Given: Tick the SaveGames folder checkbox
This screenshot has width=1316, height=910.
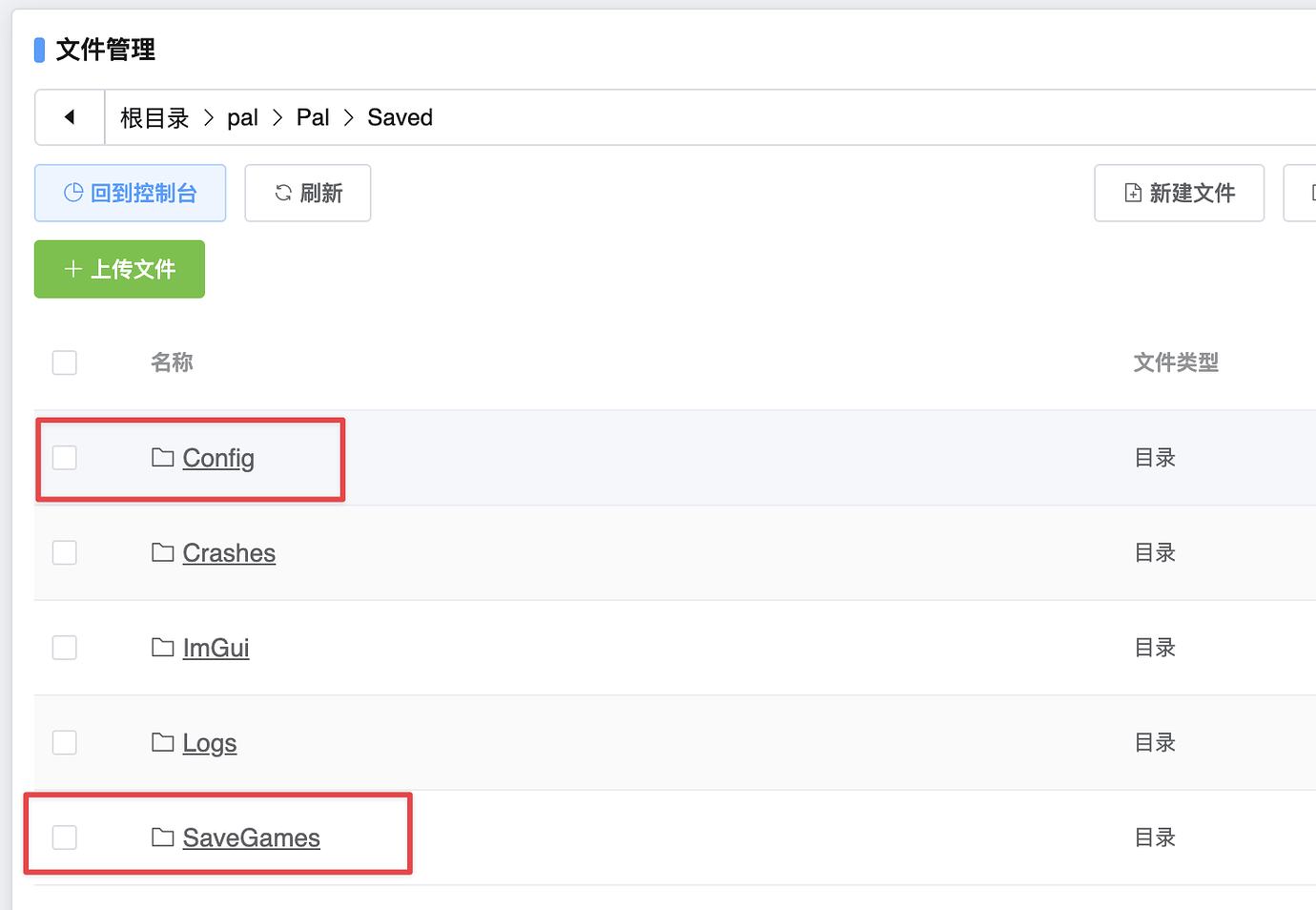Looking at the screenshot, I should (x=65, y=838).
